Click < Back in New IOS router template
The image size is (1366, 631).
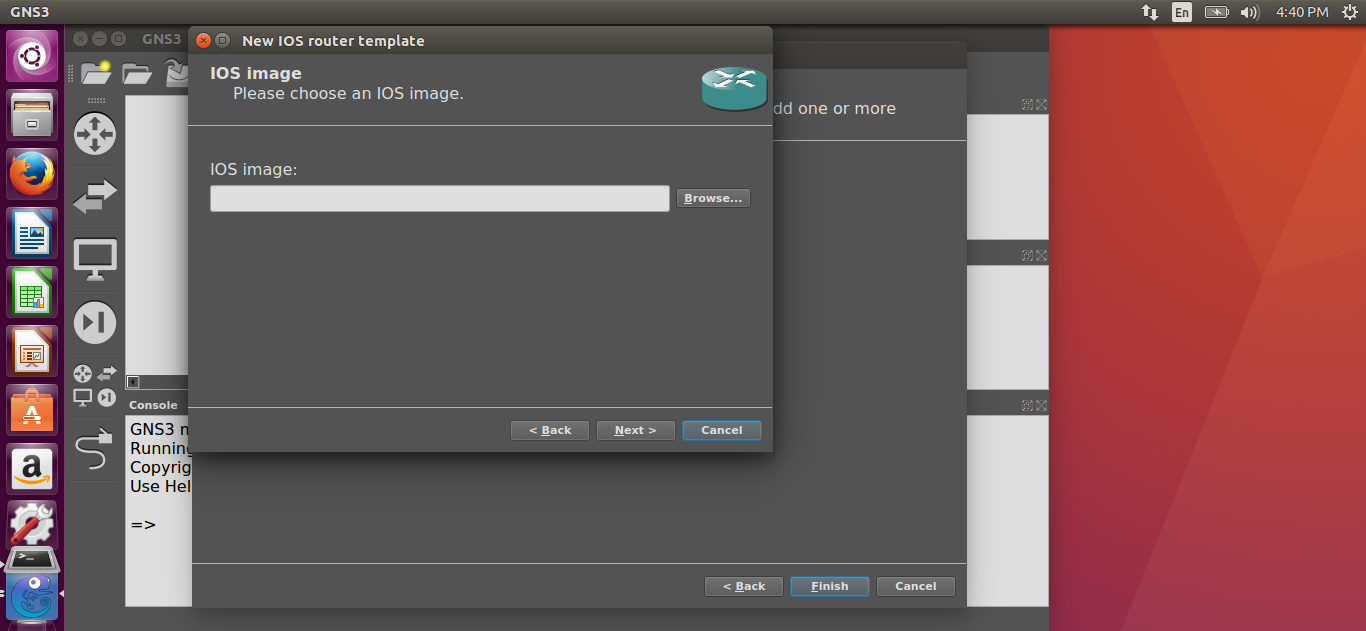pyautogui.click(x=550, y=430)
